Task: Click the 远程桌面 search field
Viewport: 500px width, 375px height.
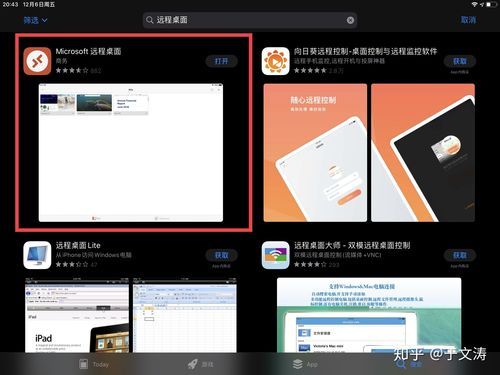Action: click(x=250, y=20)
